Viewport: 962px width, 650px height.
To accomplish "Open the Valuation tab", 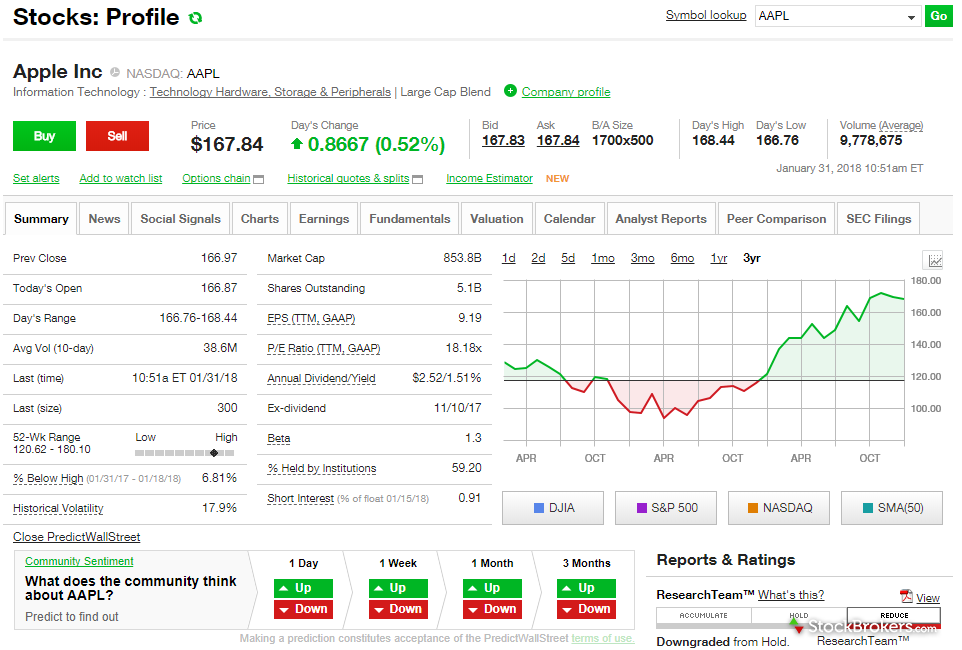I will tap(497, 219).
